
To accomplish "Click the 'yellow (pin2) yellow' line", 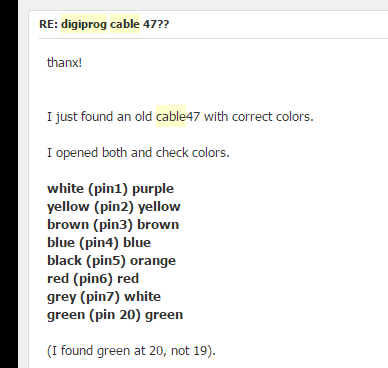I will (x=114, y=207).
